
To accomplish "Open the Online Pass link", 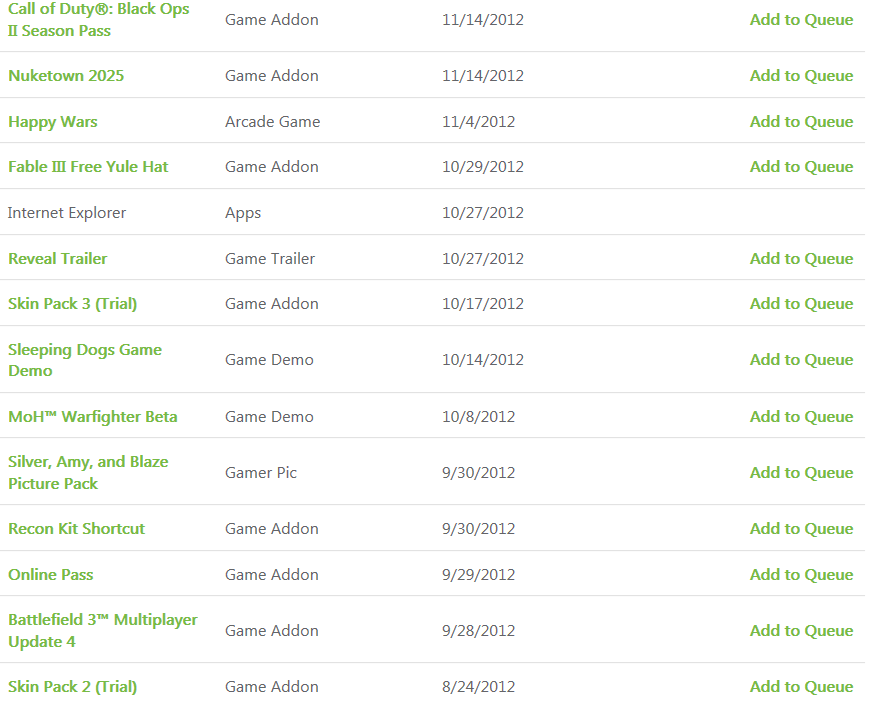I will pyautogui.click(x=51, y=575).
